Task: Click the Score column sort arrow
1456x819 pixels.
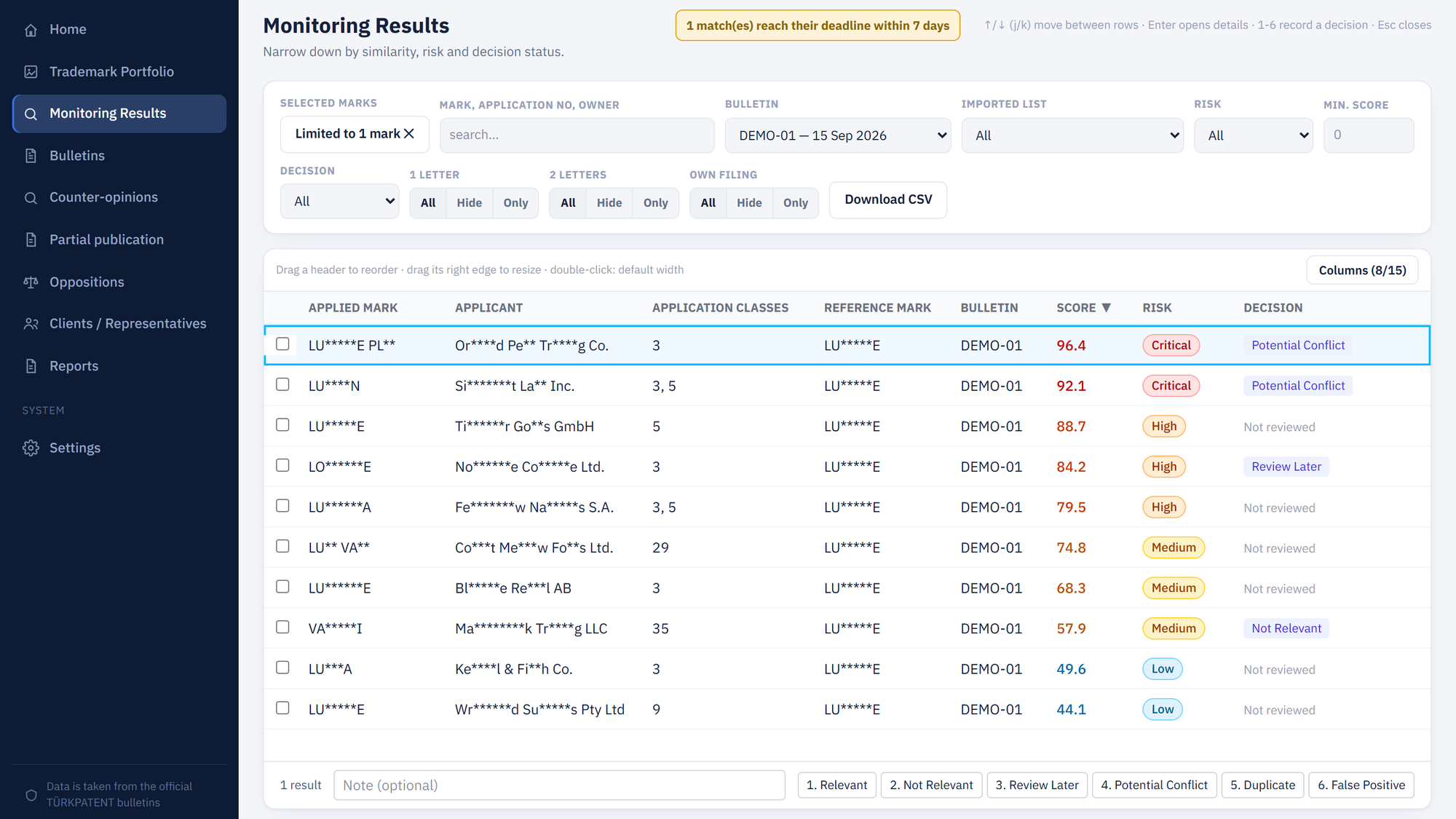Action: [1106, 307]
